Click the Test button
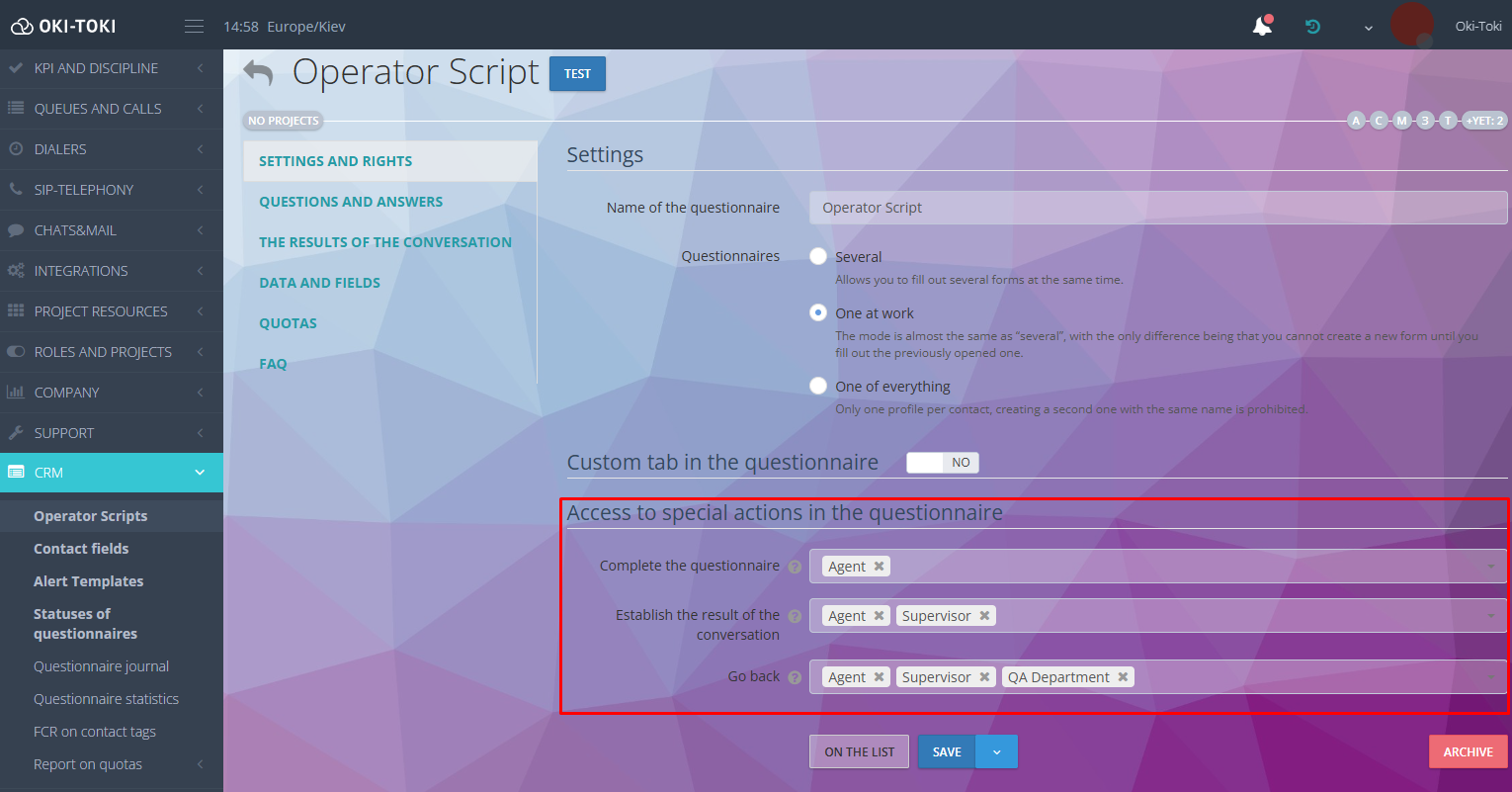Image resolution: width=1512 pixels, height=792 pixels. pyautogui.click(x=577, y=74)
